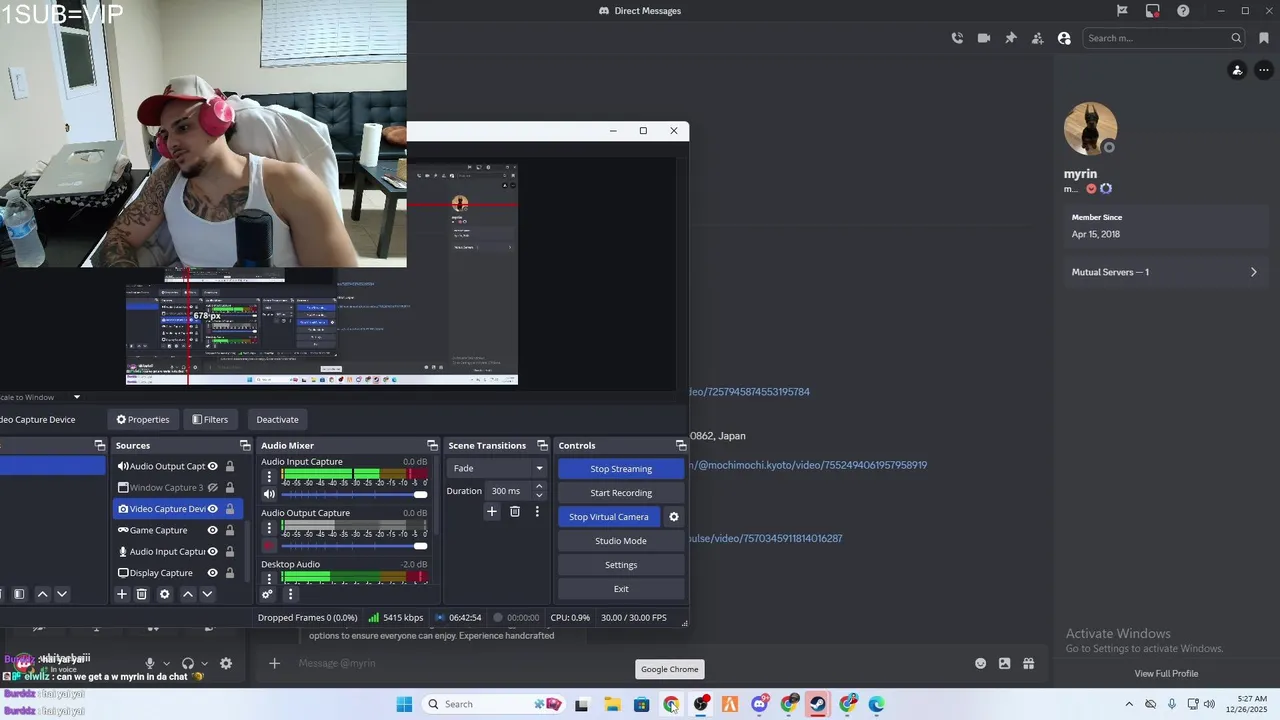
Task: Add a new OBS source
Action: point(122,594)
